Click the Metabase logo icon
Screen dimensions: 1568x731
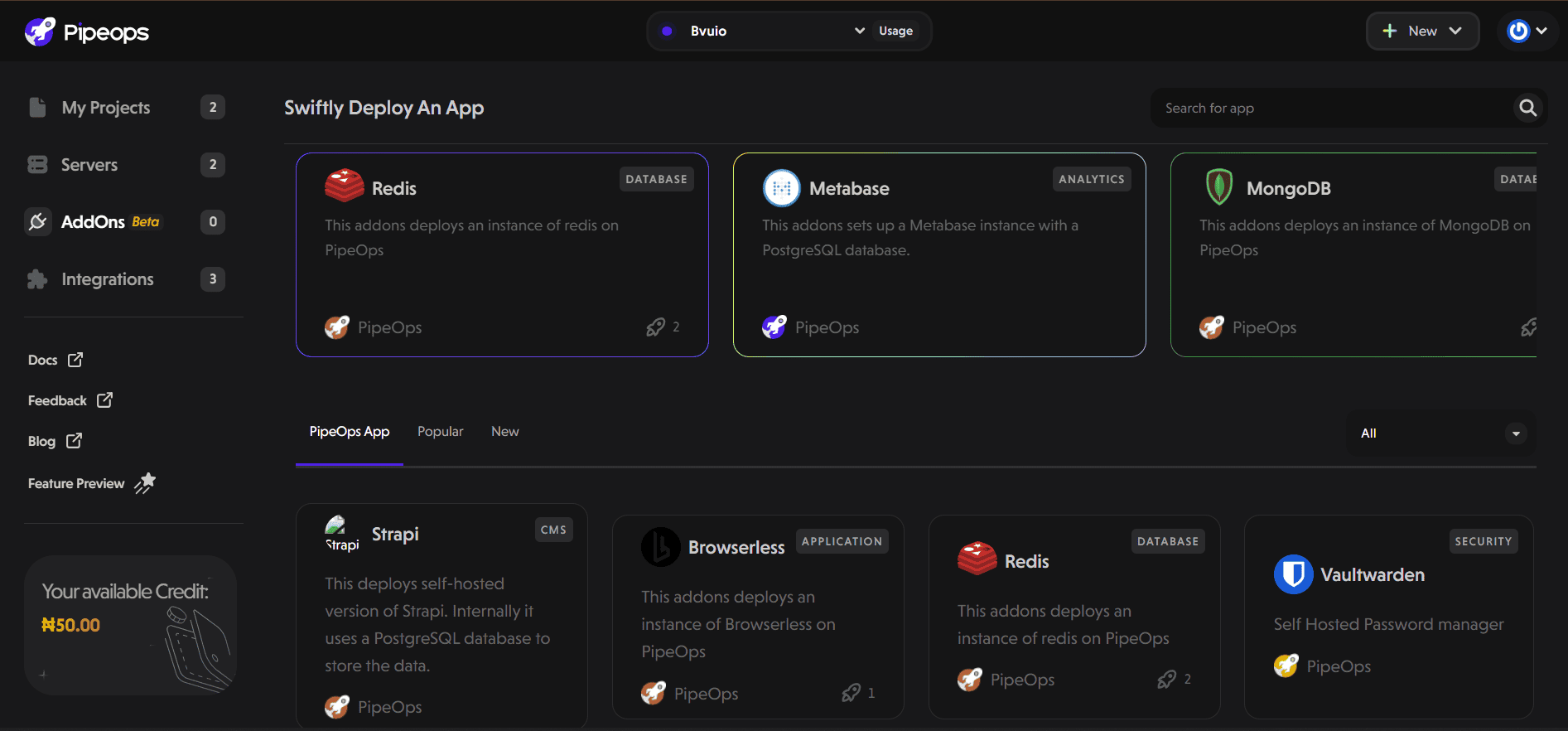pyautogui.click(x=781, y=188)
